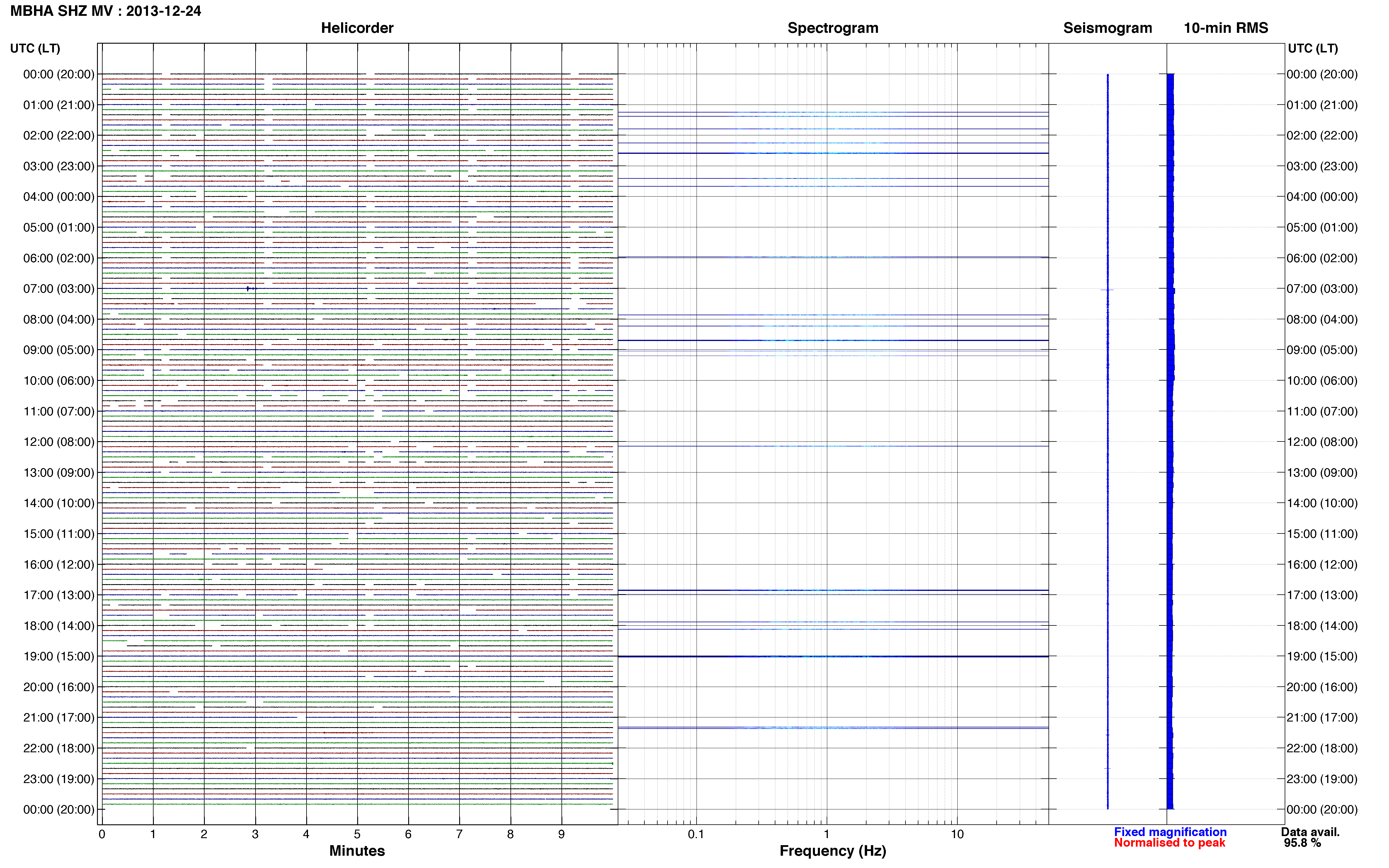Click 16:00 (12:00) on the Helicorder time axis

click(x=59, y=564)
